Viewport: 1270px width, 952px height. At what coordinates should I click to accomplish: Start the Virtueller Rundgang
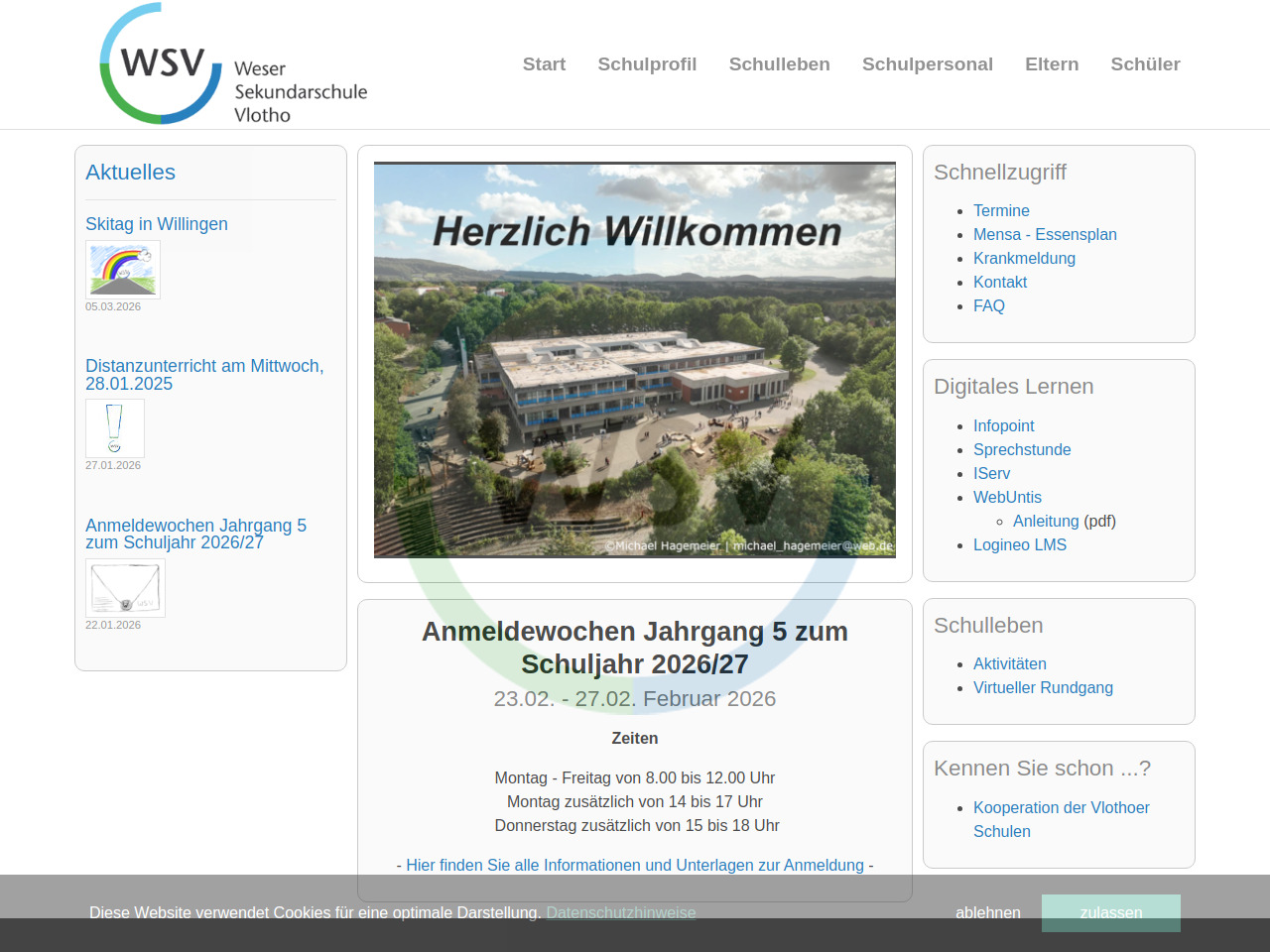coord(1043,687)
